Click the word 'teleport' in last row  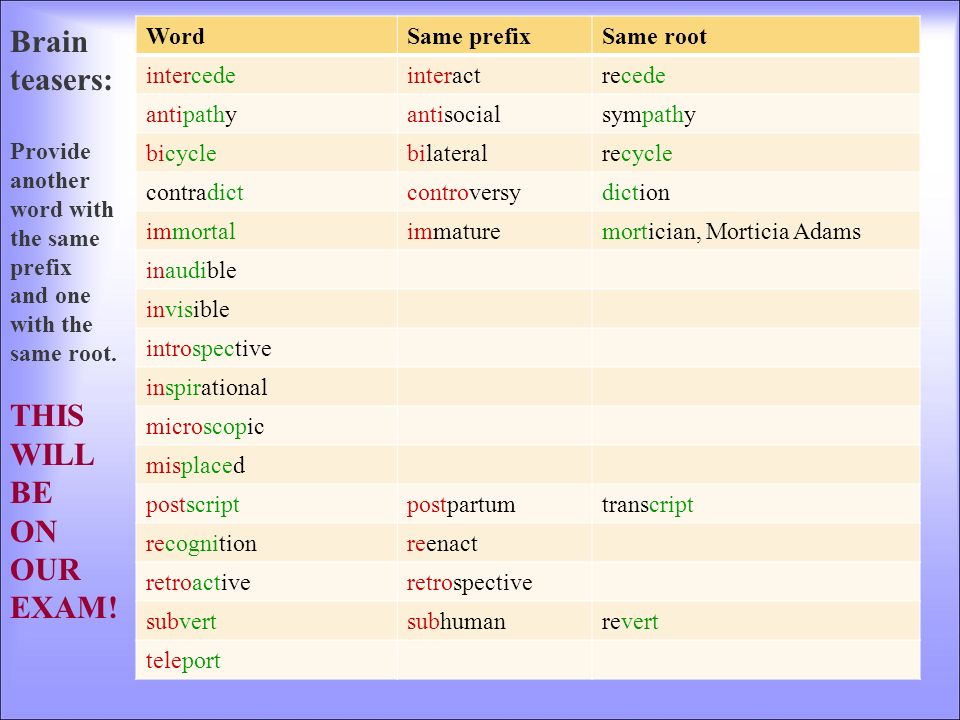tap(183, 661)
